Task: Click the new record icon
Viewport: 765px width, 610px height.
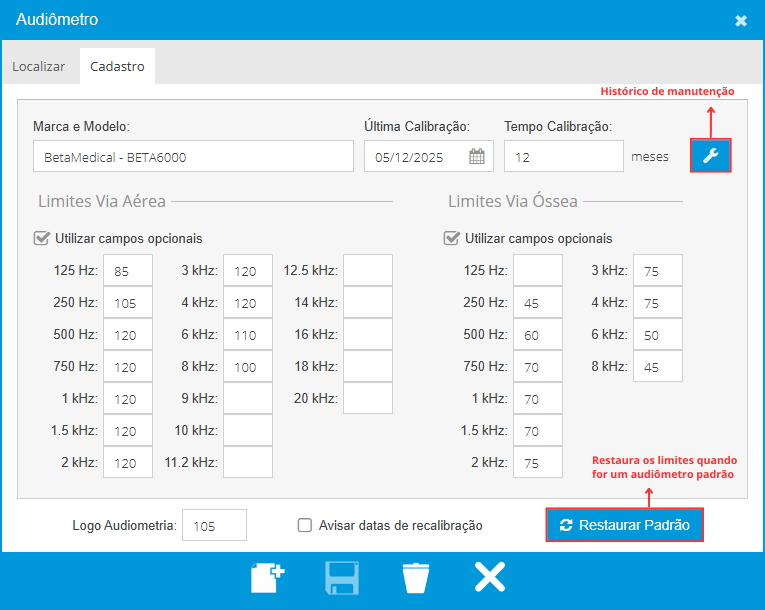Action: point(267,579)
